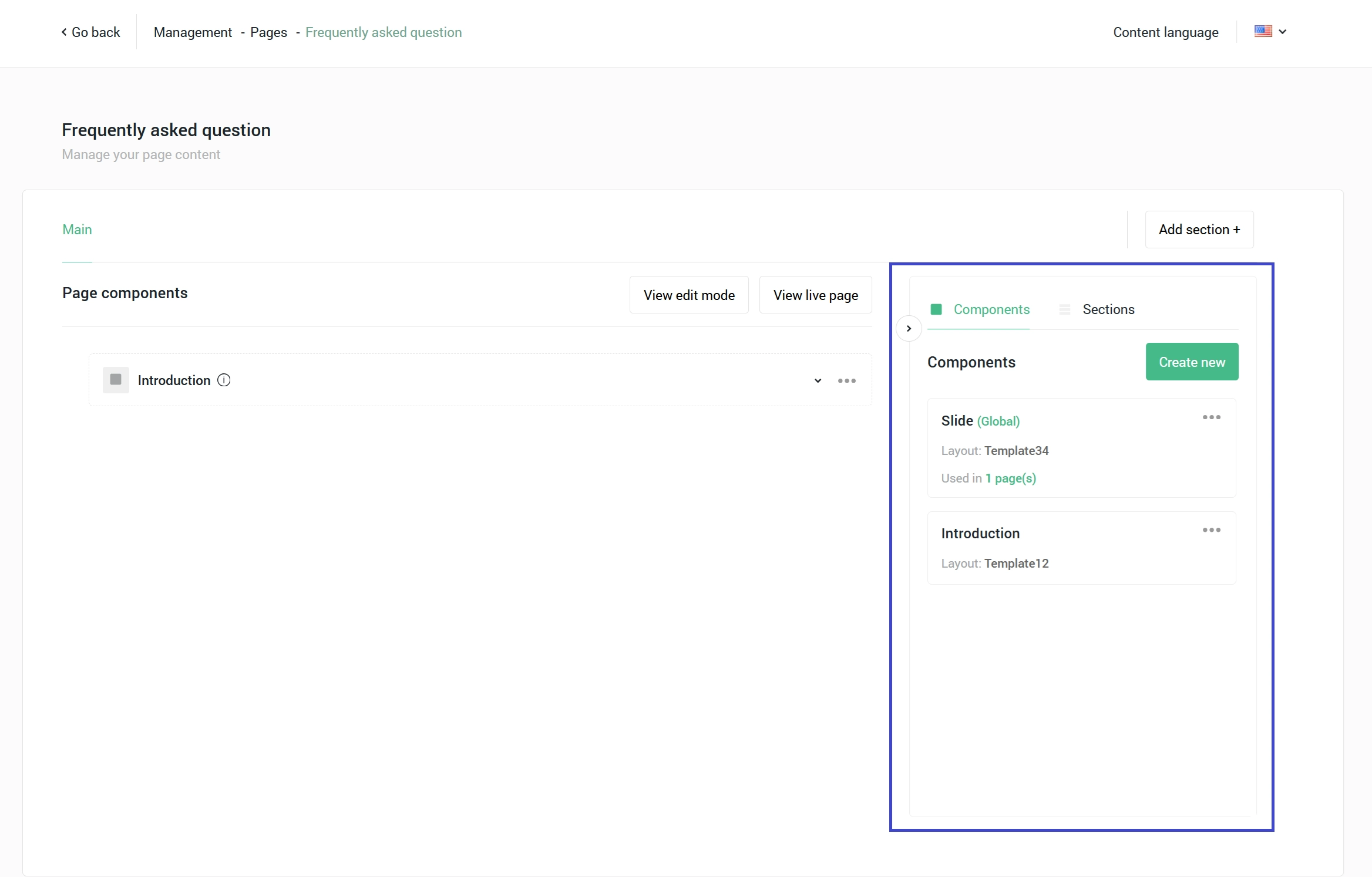1372x877 pixels.
Task: Click the gray Introduction component handle icon
Action: [116, 380]
